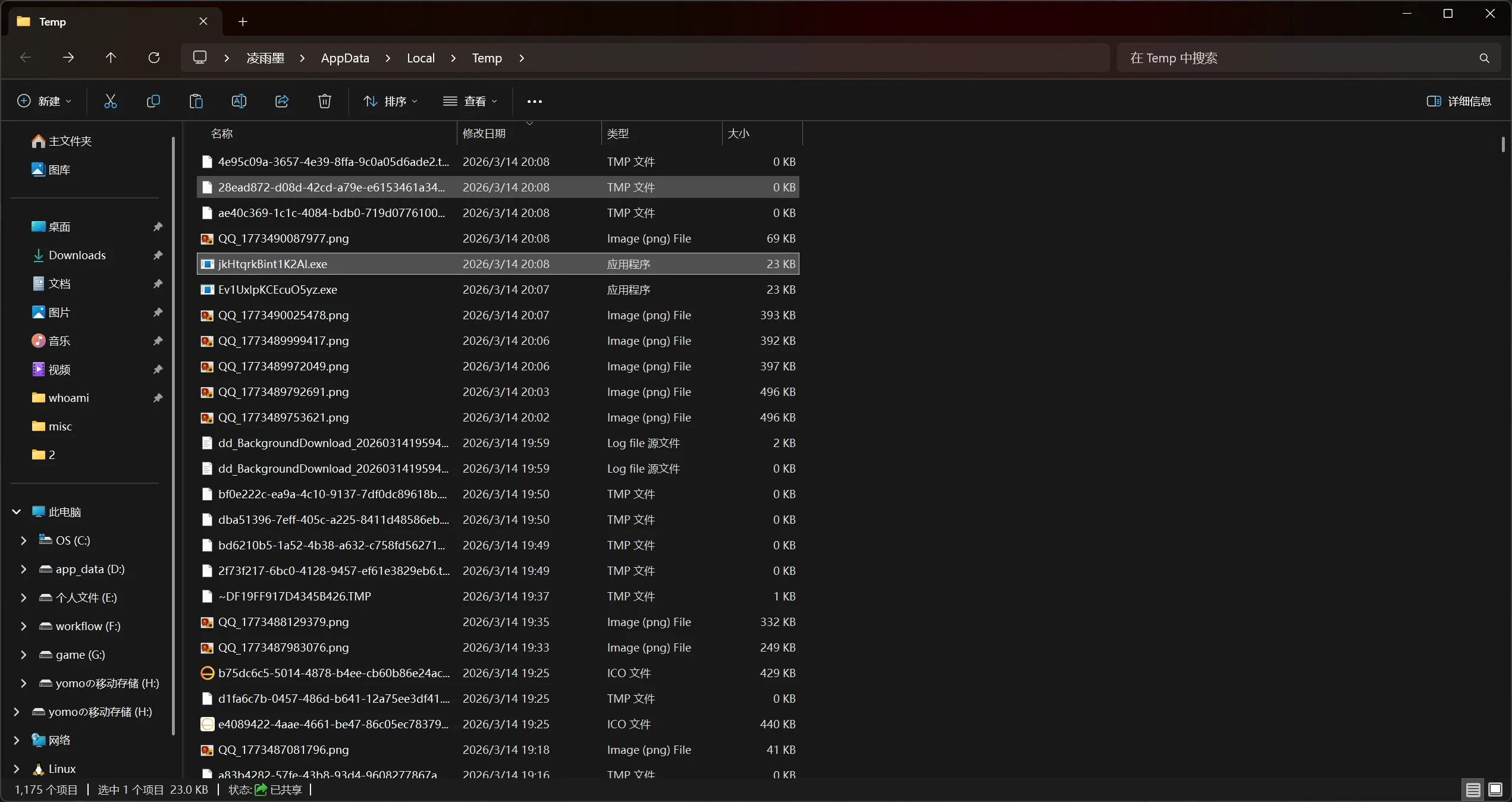Click the Rename icon
Image resolution: width=1512 pixels, height=802 pixels.
(239, 101)
